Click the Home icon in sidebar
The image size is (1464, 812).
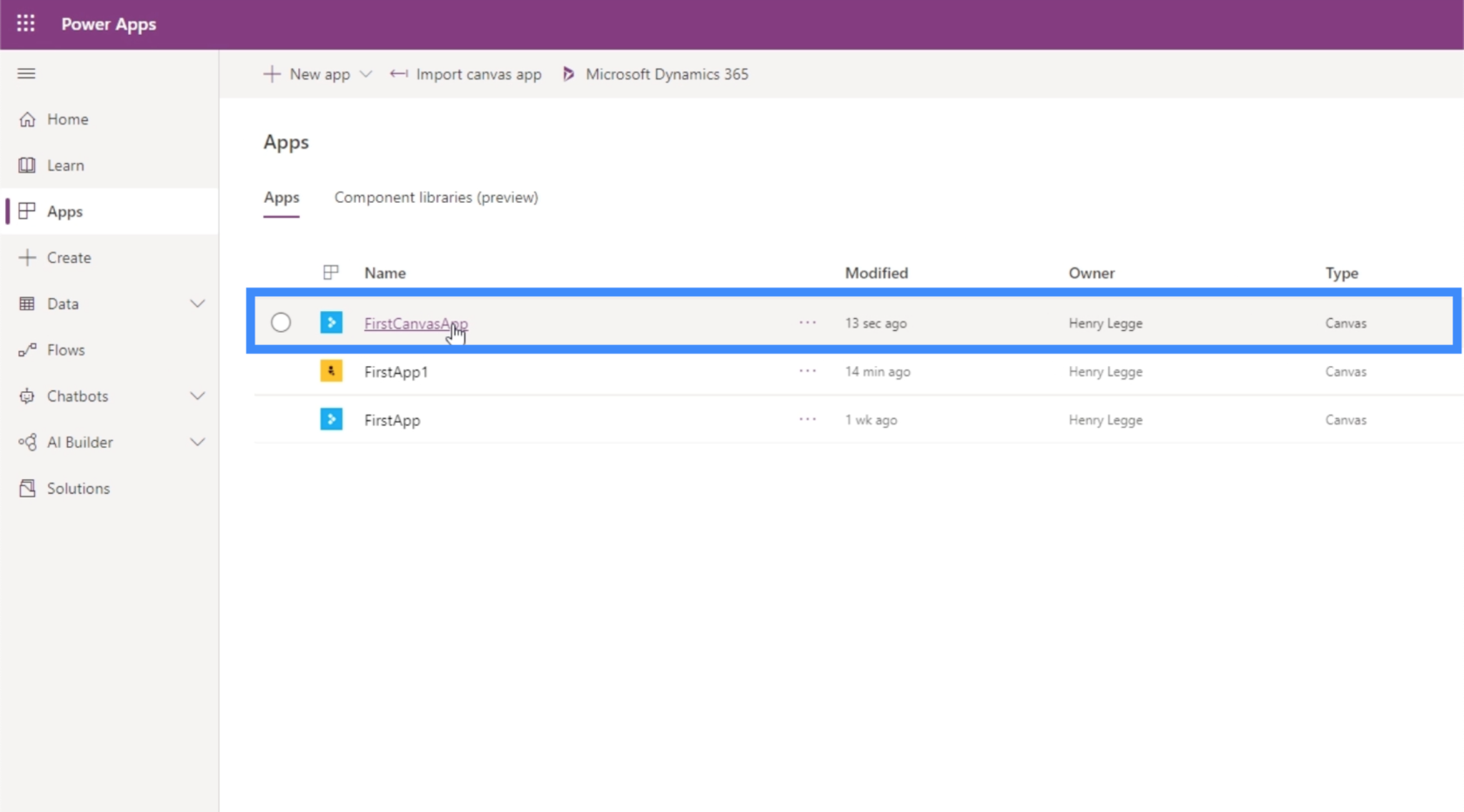click(27, 119)
